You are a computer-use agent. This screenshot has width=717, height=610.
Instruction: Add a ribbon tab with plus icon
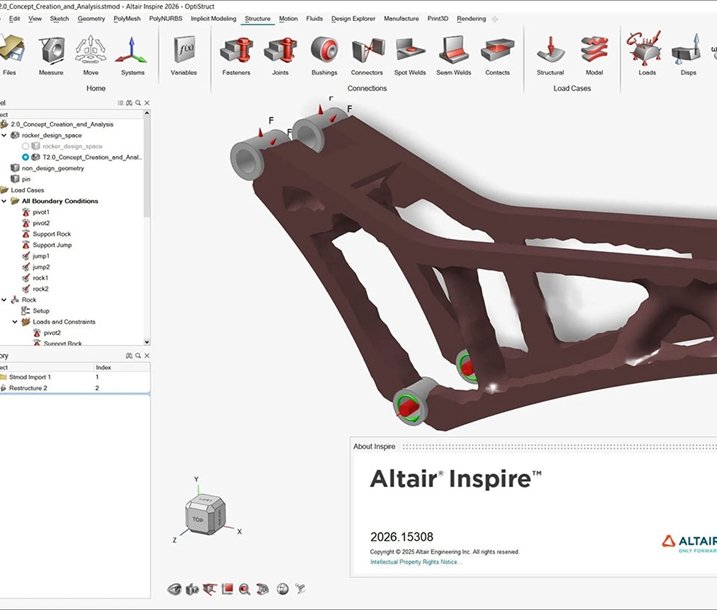pos(494,19)
